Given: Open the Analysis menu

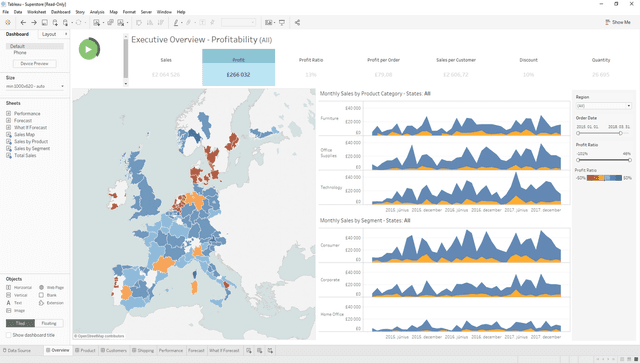Looking at the screenshot, I should (x=97, y=12).
